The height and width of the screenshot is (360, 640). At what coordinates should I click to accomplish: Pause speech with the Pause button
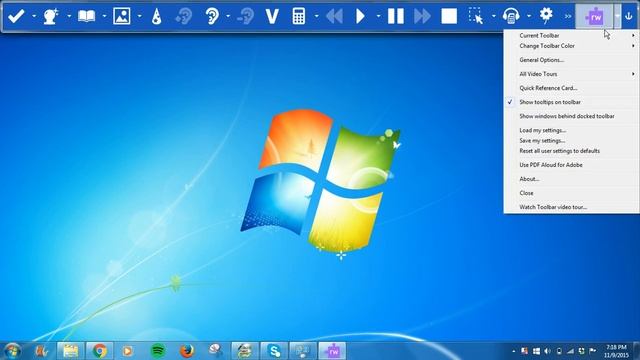[x=396, y=16]
